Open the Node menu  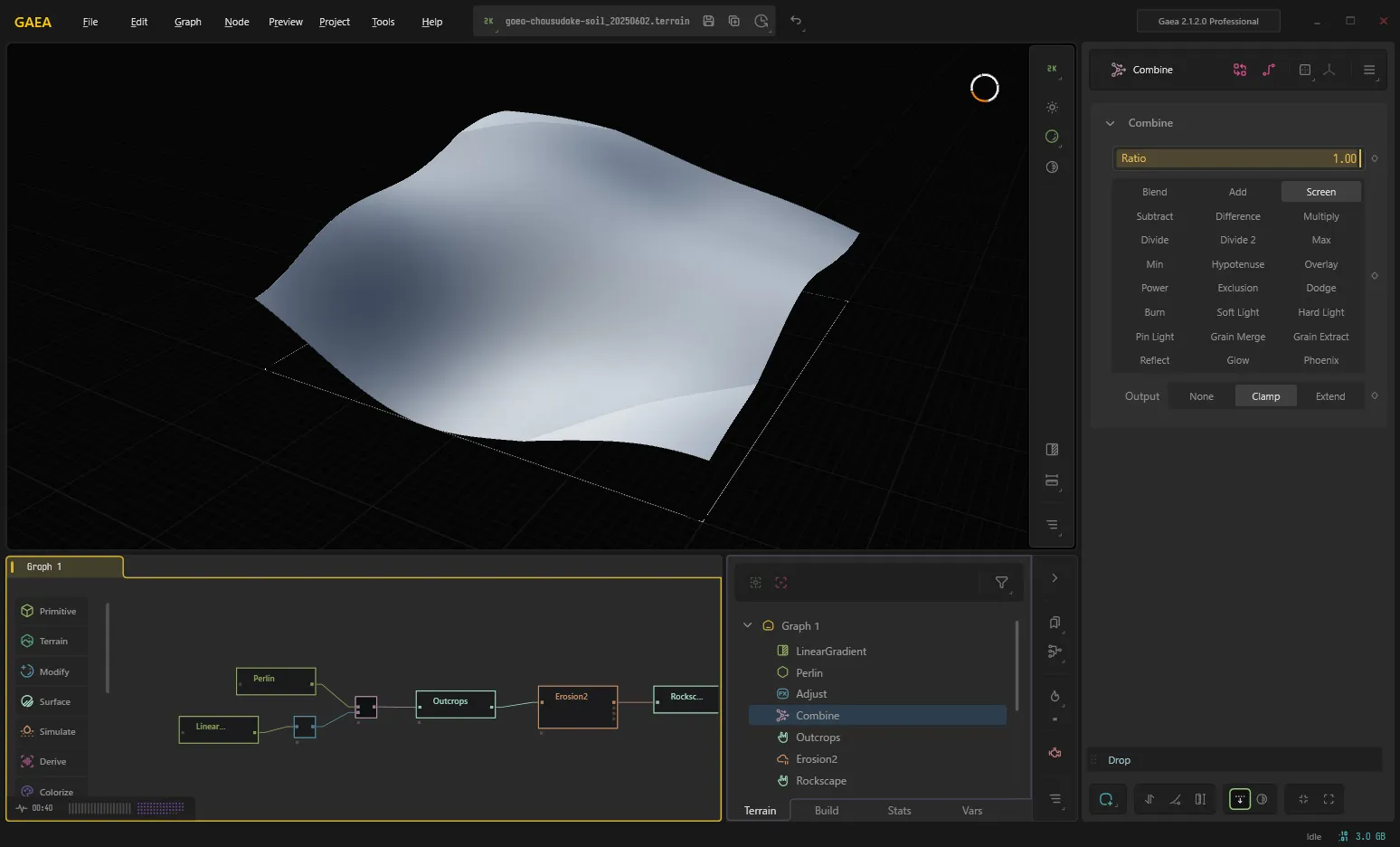237,22
